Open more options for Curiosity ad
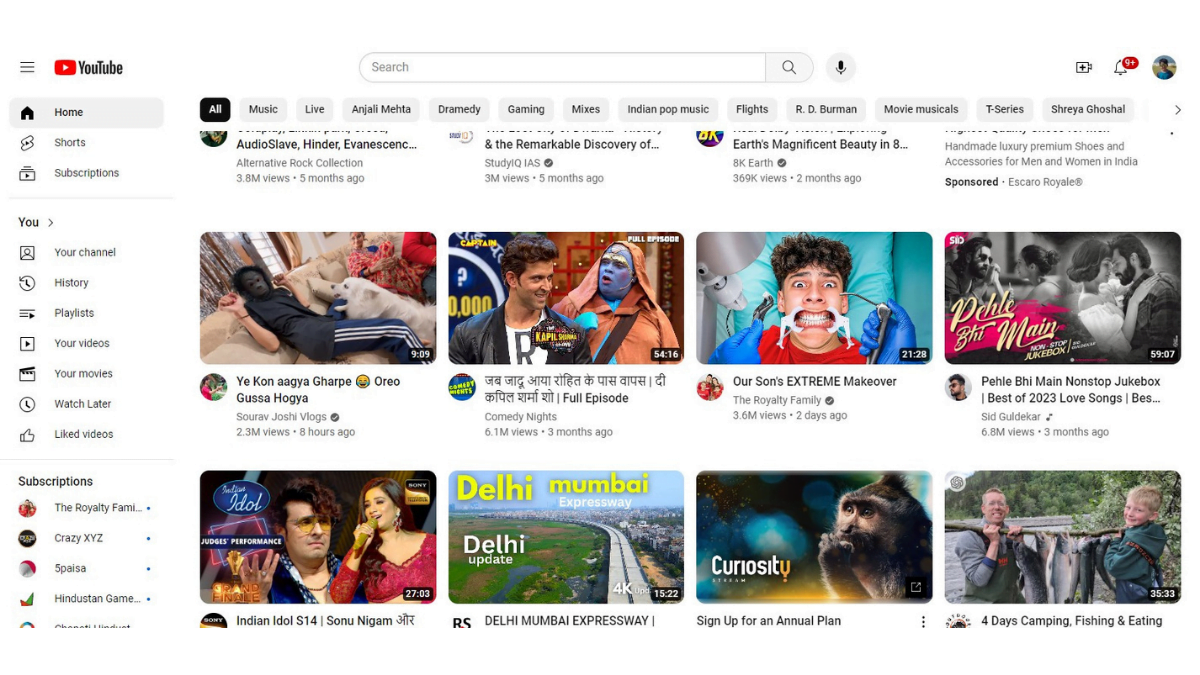Image resolution: width=1200 pixels, height=675 pixels. pyautogui.click(x=923, y=621)
